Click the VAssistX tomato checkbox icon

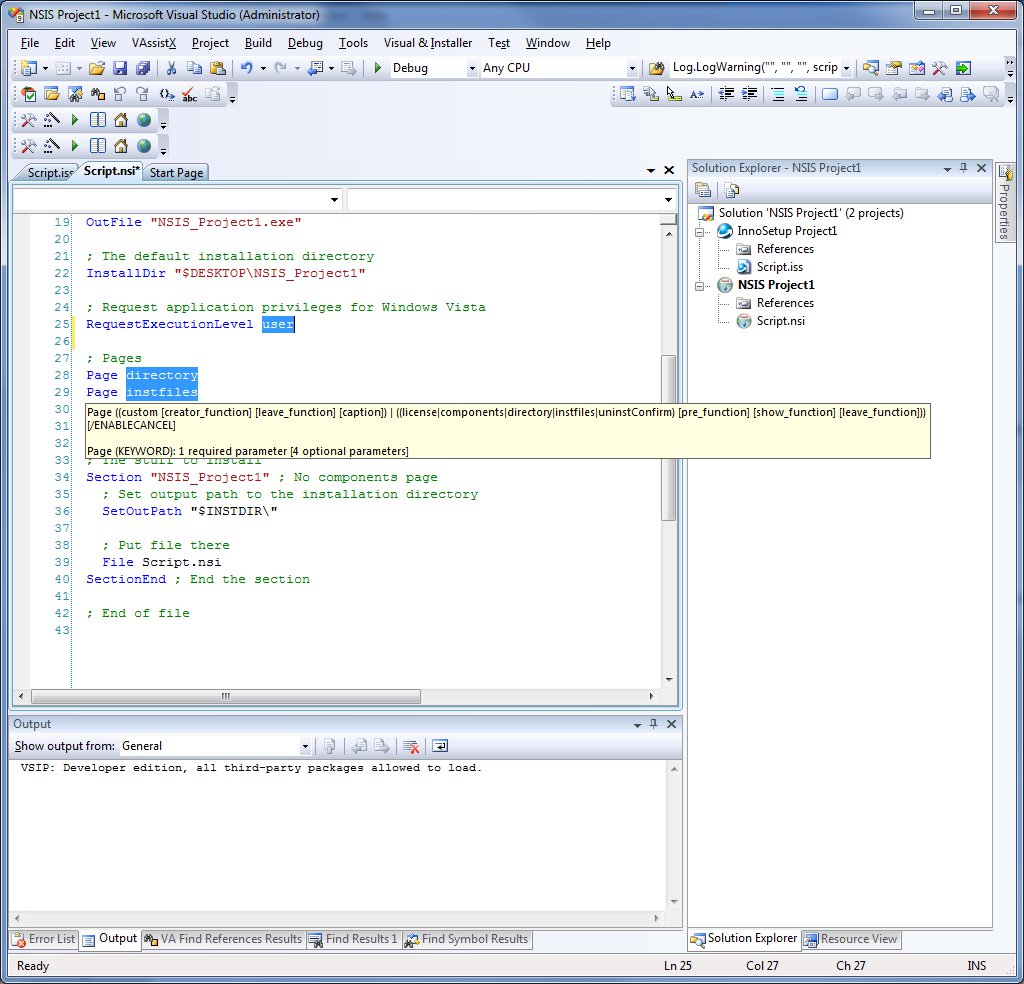[x=29, y=95]
